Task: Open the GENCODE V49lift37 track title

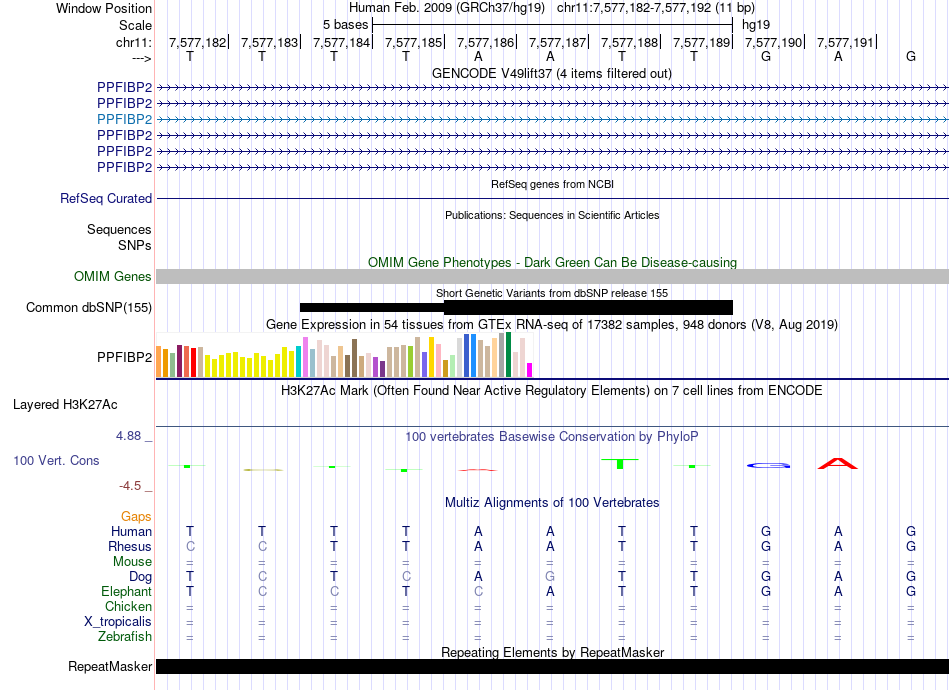Action: (551, 73)
